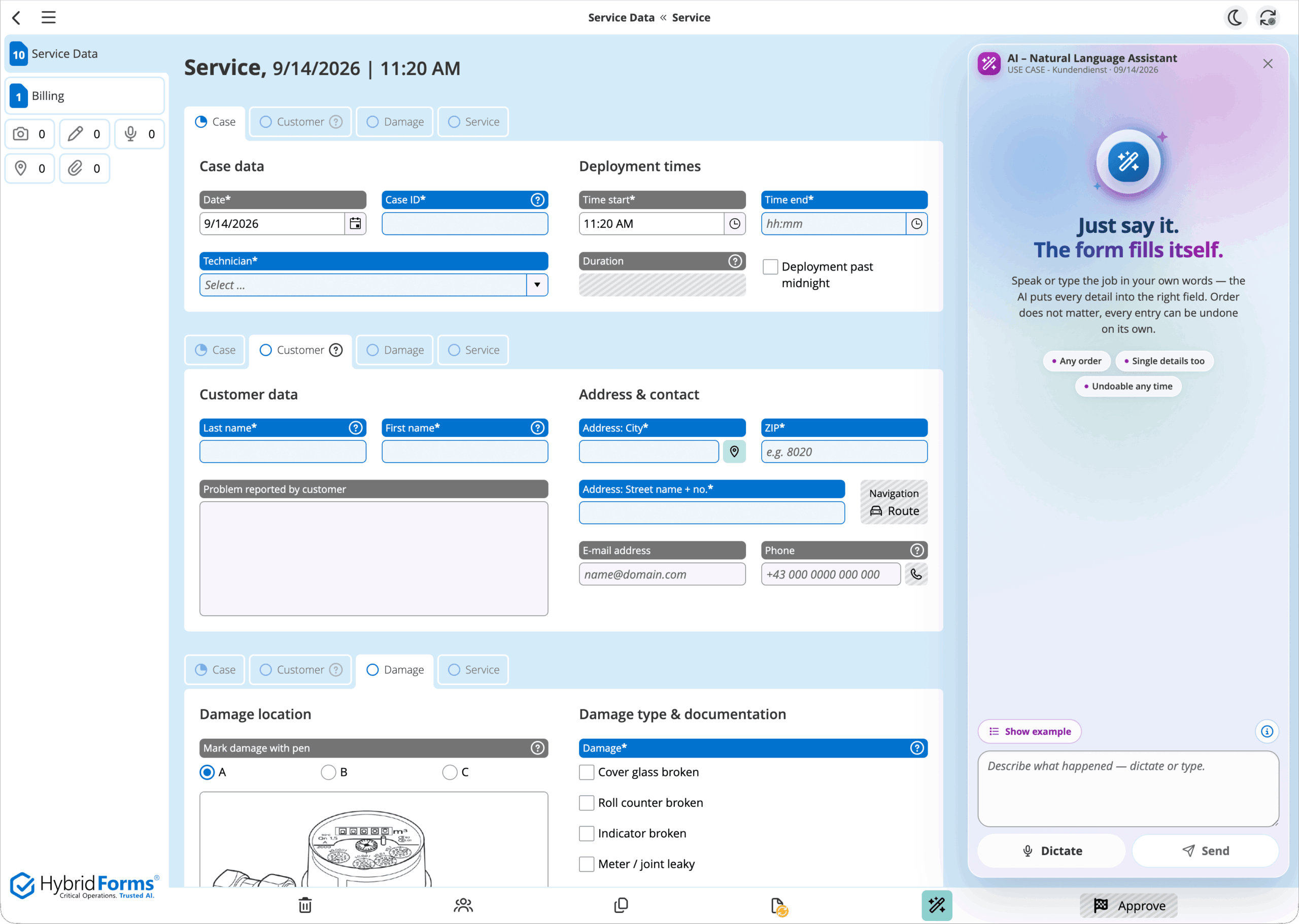Open the paperclip attachments counter
The image size is (1299, 924).
84,168
